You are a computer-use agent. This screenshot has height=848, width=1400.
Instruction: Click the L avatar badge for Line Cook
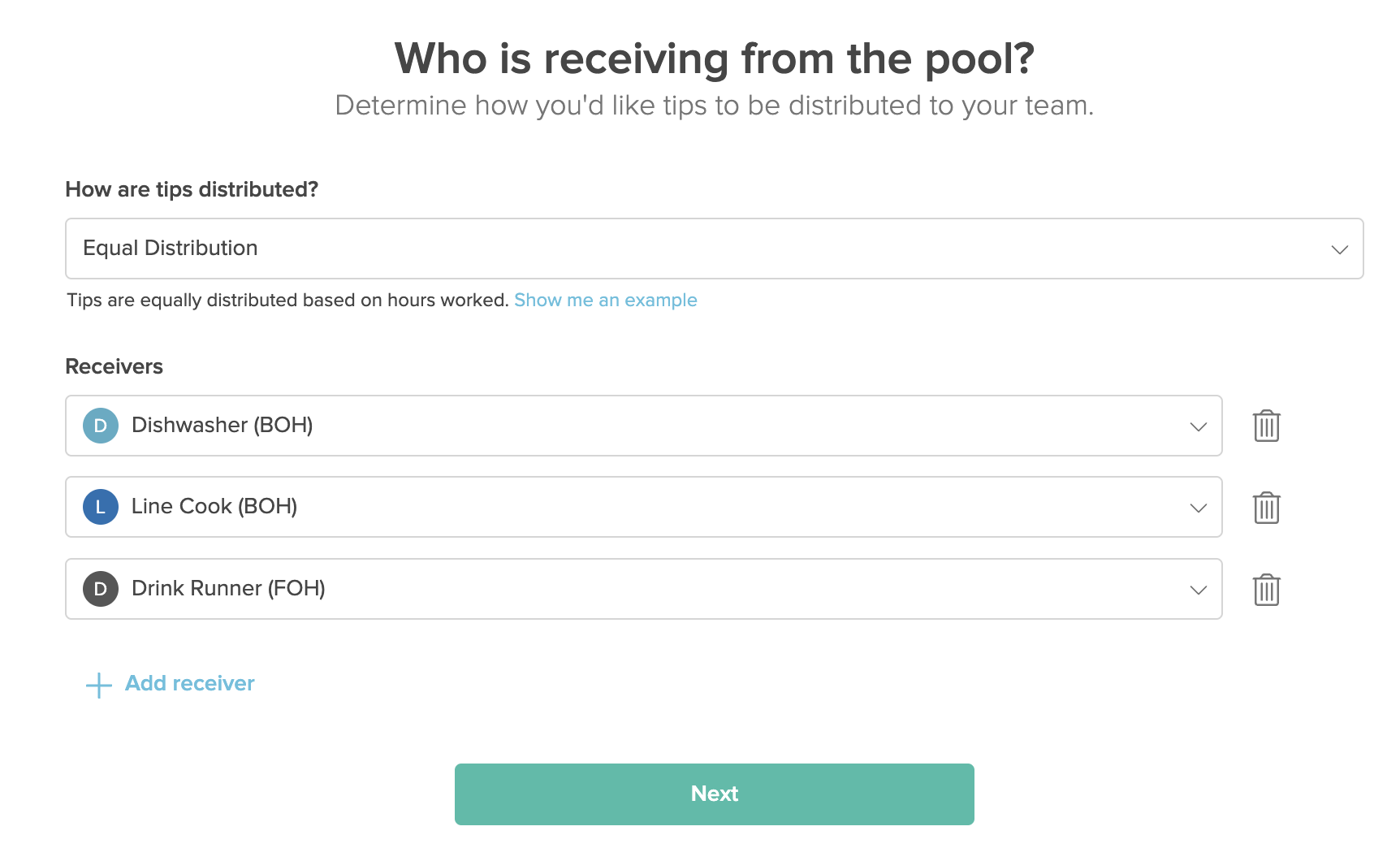[x=99, y=506]
